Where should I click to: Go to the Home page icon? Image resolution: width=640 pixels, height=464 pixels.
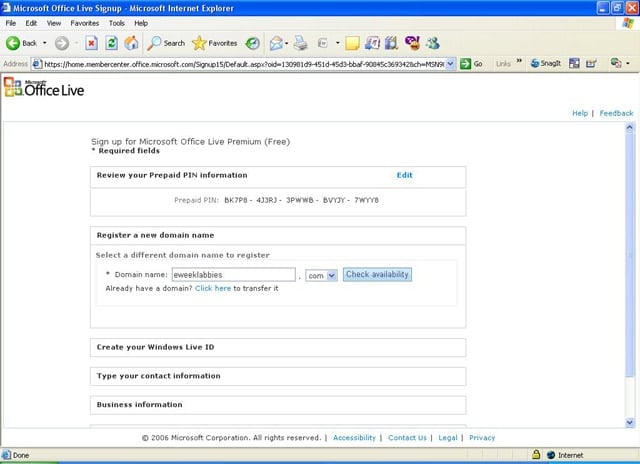point(131,43)
